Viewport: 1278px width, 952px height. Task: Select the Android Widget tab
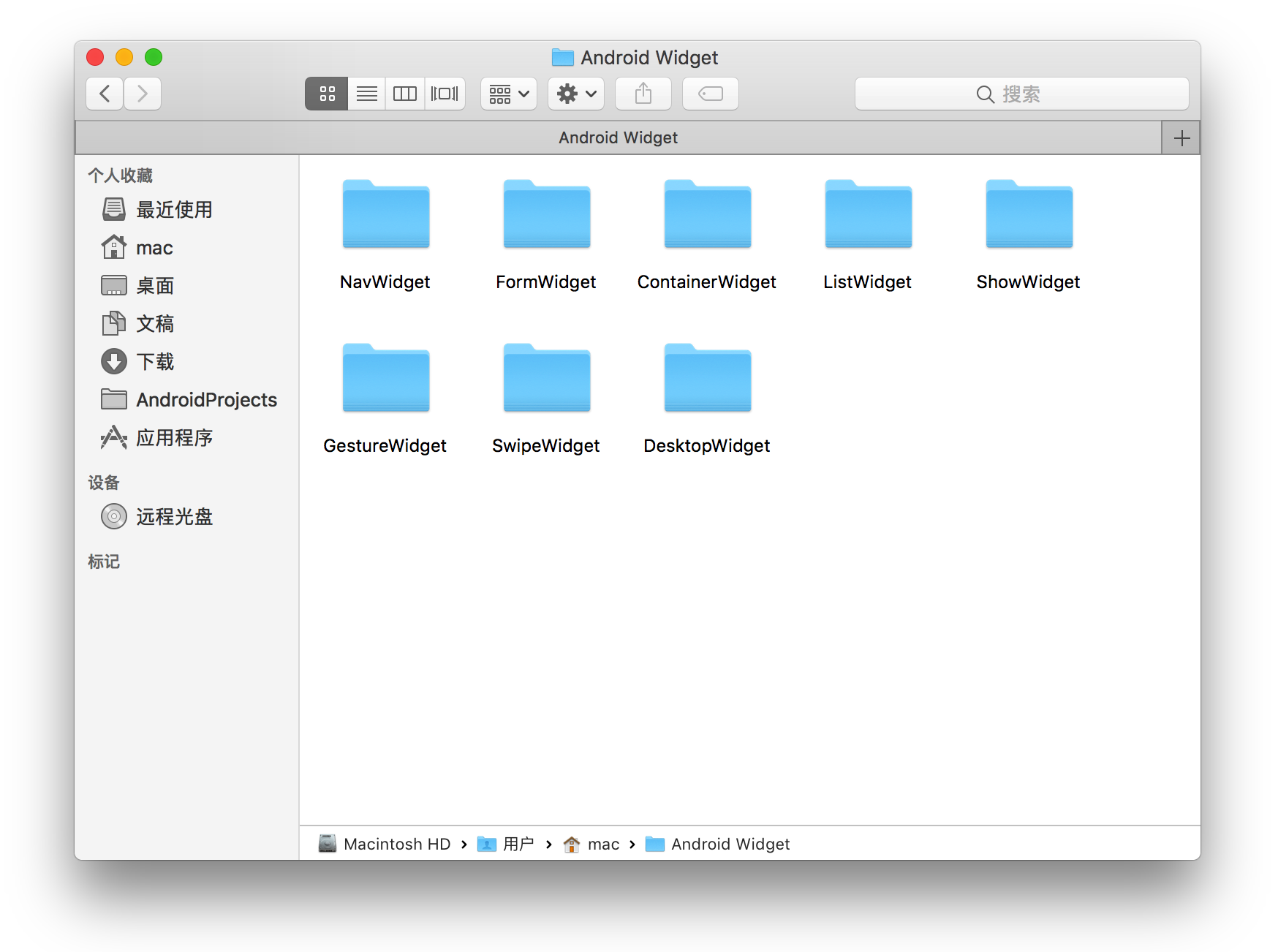pos(619,137)
